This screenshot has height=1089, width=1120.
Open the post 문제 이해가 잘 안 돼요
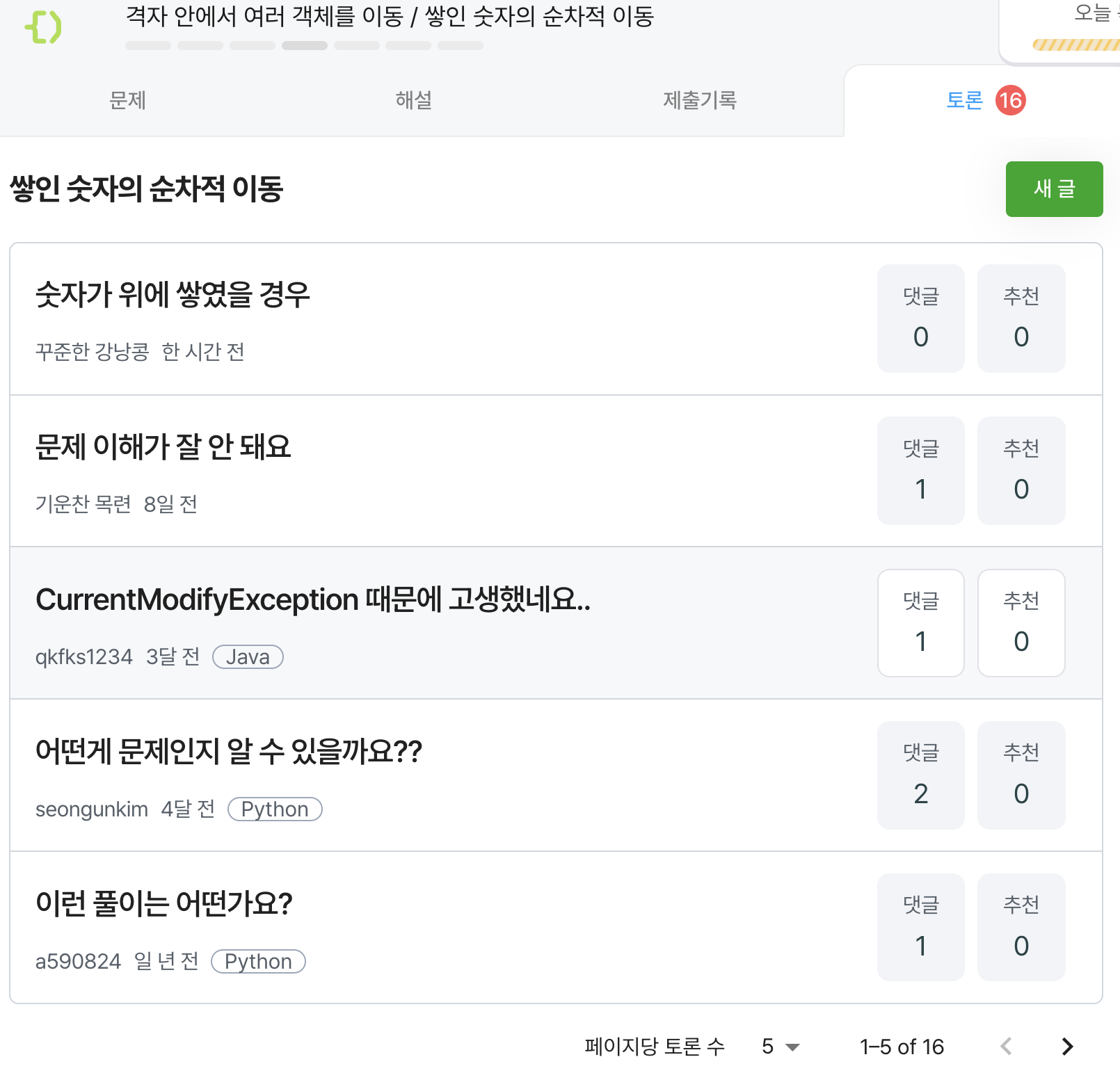coord(163,446)
